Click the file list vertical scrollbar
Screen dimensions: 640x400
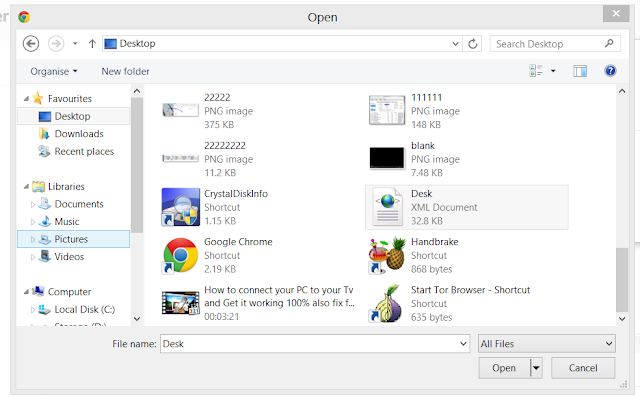click(x=622, y=280)
